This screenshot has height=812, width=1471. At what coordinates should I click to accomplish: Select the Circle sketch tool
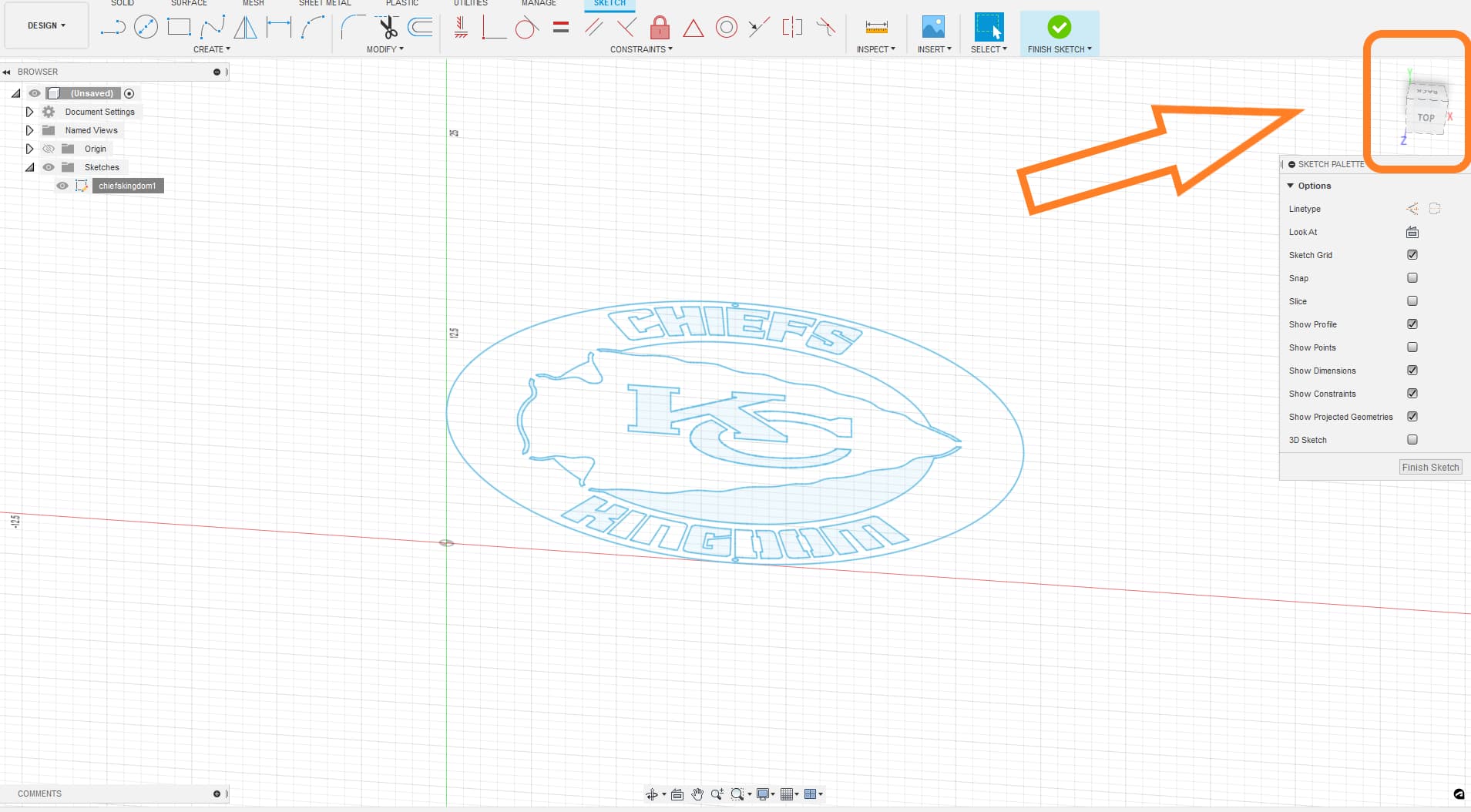(146, 28)
